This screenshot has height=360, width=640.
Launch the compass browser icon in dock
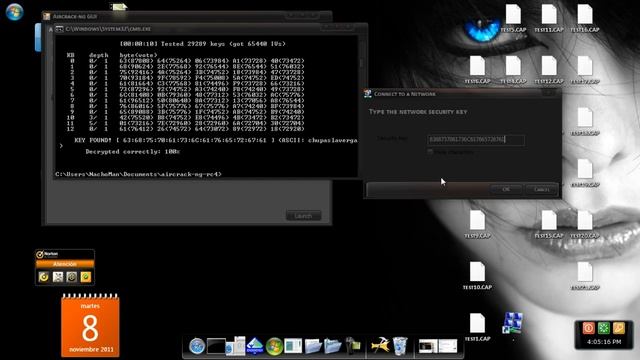point(197,346)
